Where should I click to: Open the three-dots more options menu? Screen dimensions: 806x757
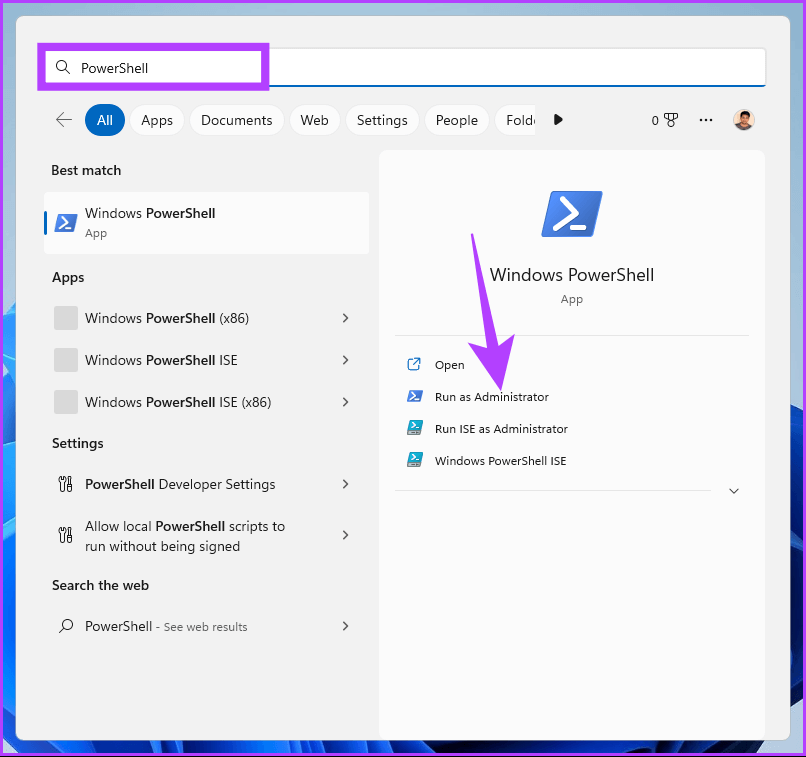point(706,120)
